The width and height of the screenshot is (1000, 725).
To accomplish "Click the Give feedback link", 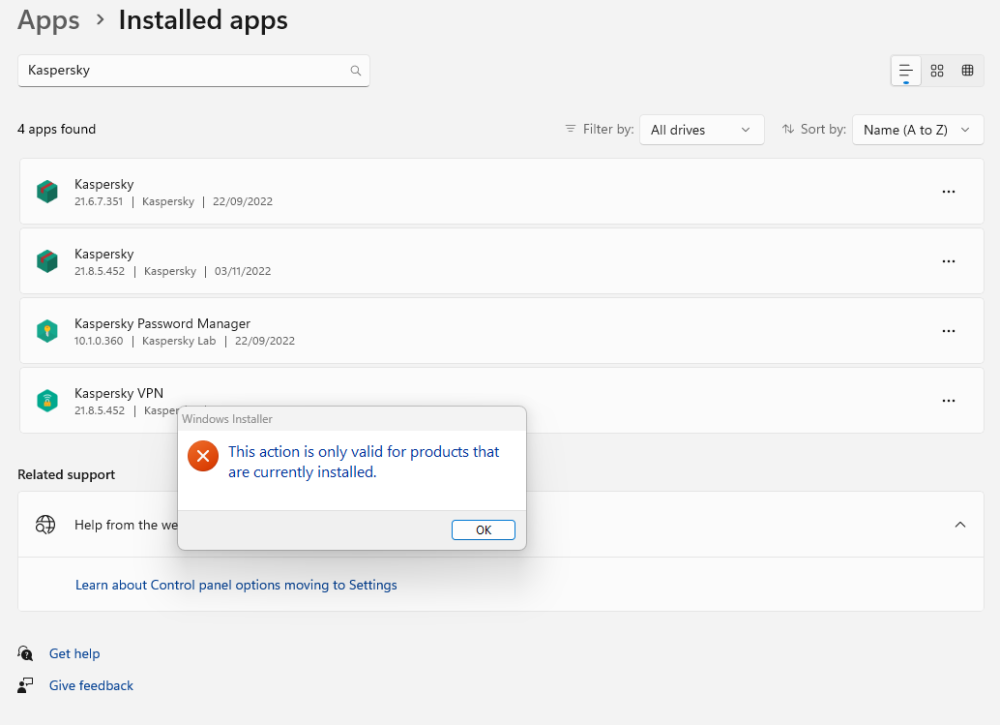I will coord(91,685).
